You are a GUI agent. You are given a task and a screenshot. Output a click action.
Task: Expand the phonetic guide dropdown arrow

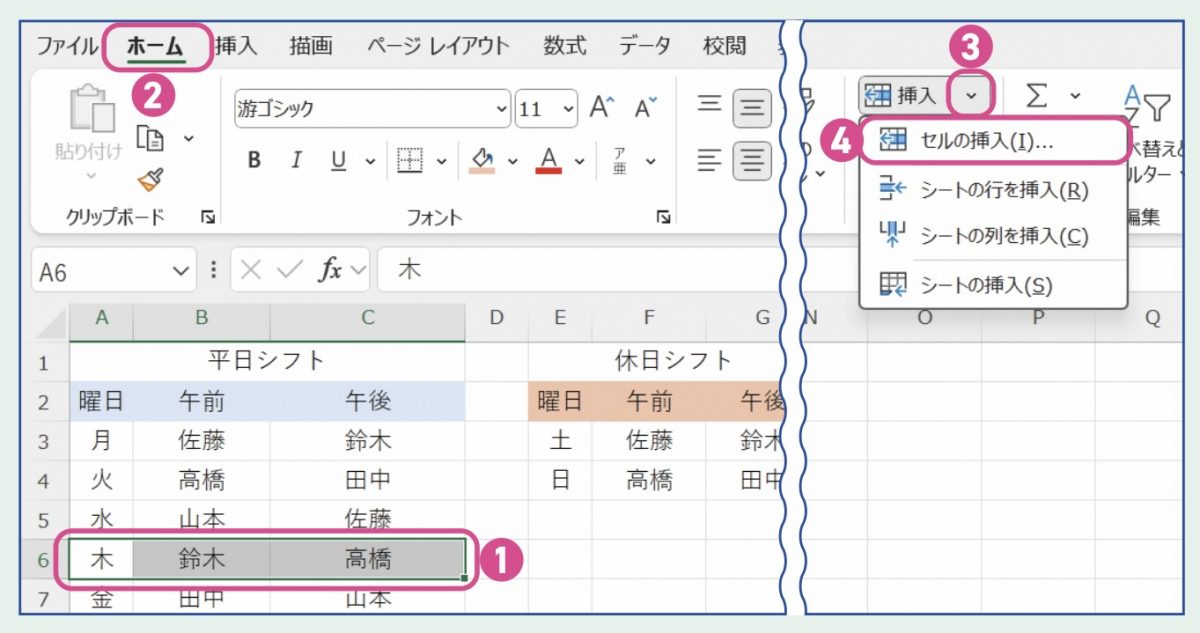coord(649,161)
